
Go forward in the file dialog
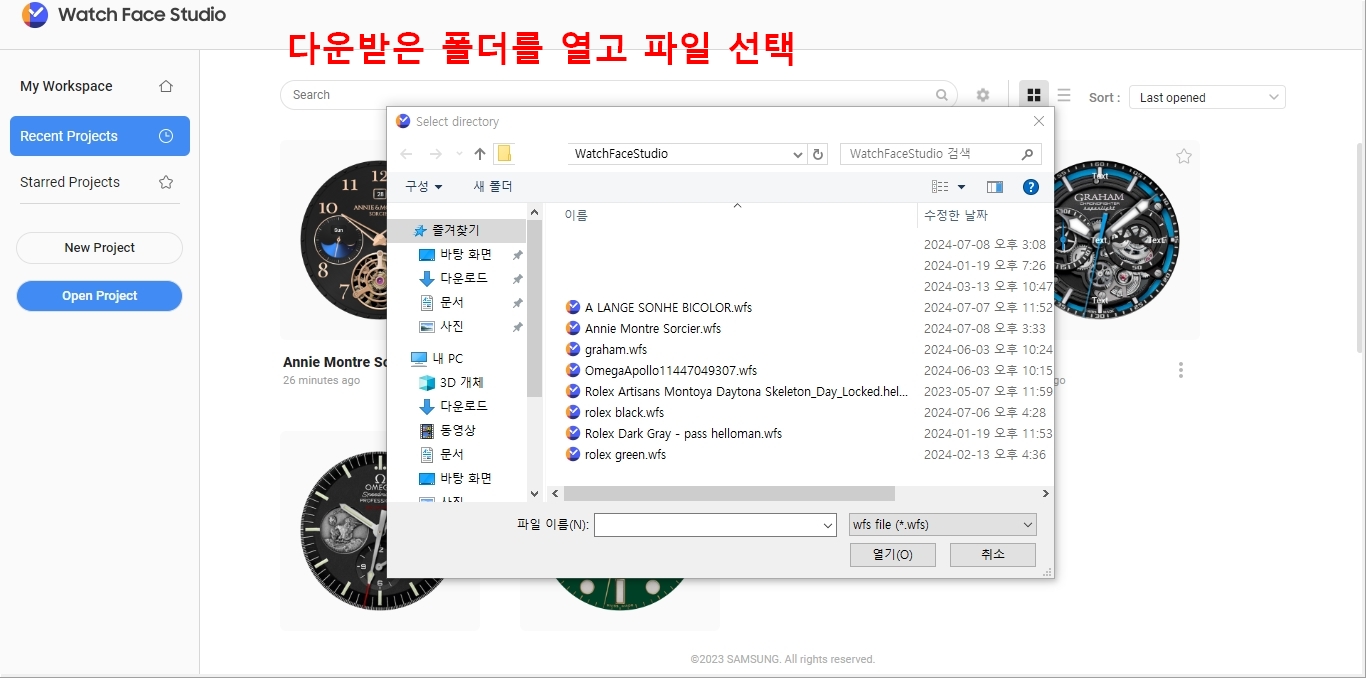(x=435, y=154)
